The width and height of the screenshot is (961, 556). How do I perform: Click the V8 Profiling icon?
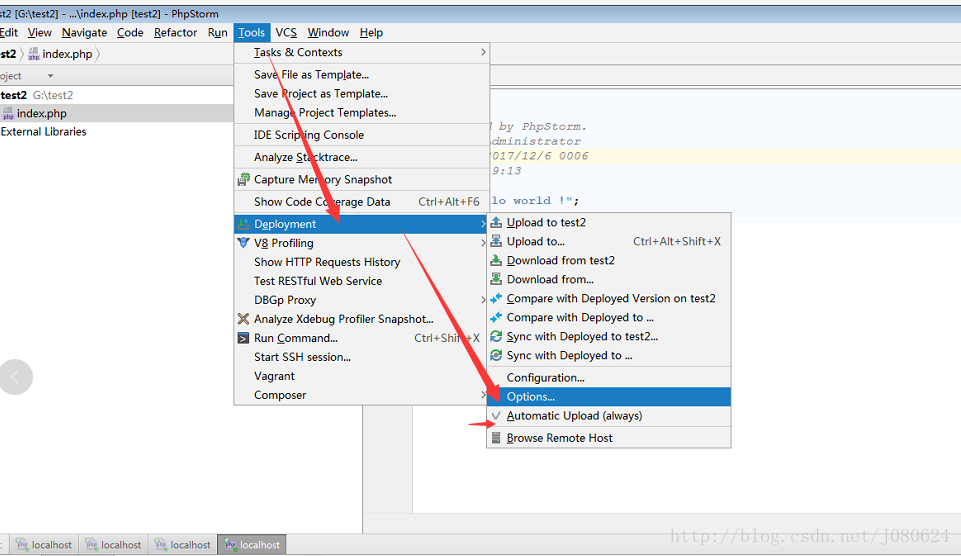[x=243, y=243]
